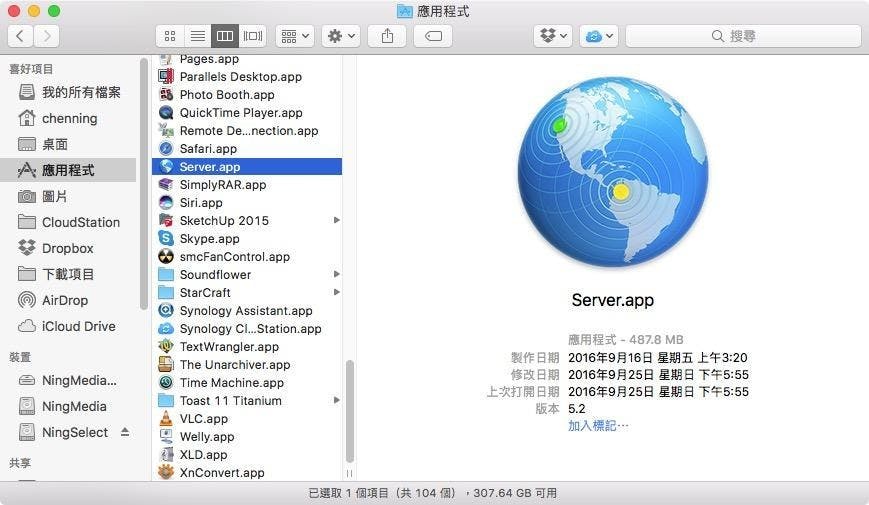Open the Cloud Station toolbar dropdown

599,36
